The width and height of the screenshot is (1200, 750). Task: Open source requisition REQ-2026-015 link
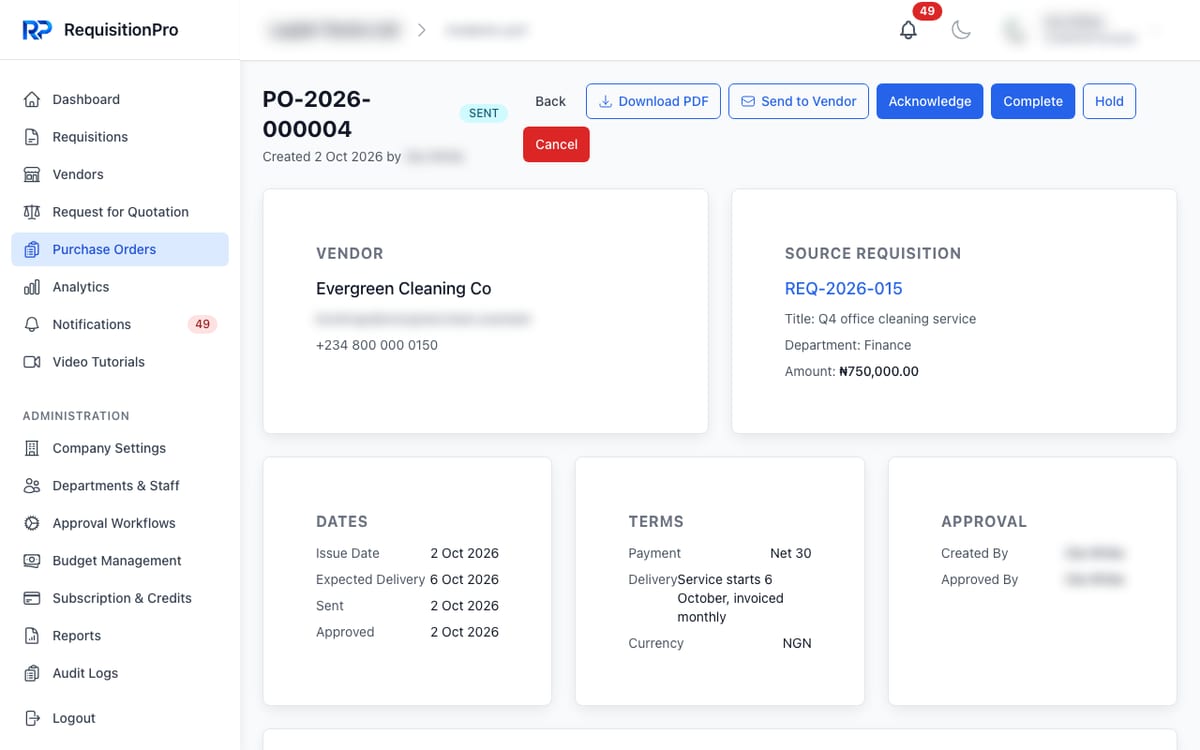click(843, 288)
